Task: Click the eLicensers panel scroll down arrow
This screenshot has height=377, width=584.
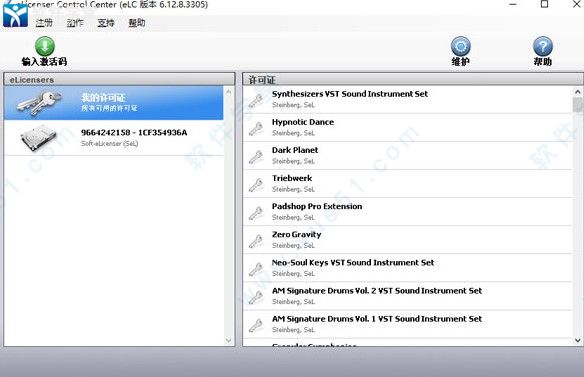Action: pos(229,340)
